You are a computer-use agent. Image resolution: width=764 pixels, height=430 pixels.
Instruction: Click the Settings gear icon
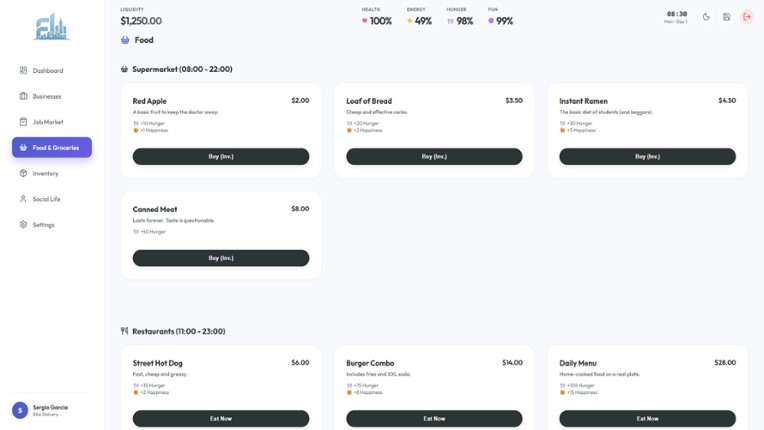coord(23,224)
